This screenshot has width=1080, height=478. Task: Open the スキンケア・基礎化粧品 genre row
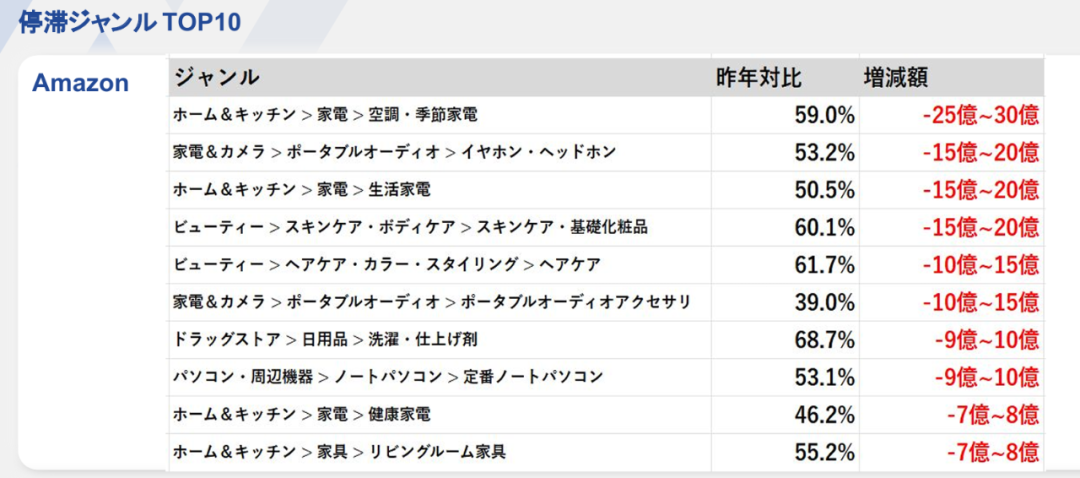point(410,227)
